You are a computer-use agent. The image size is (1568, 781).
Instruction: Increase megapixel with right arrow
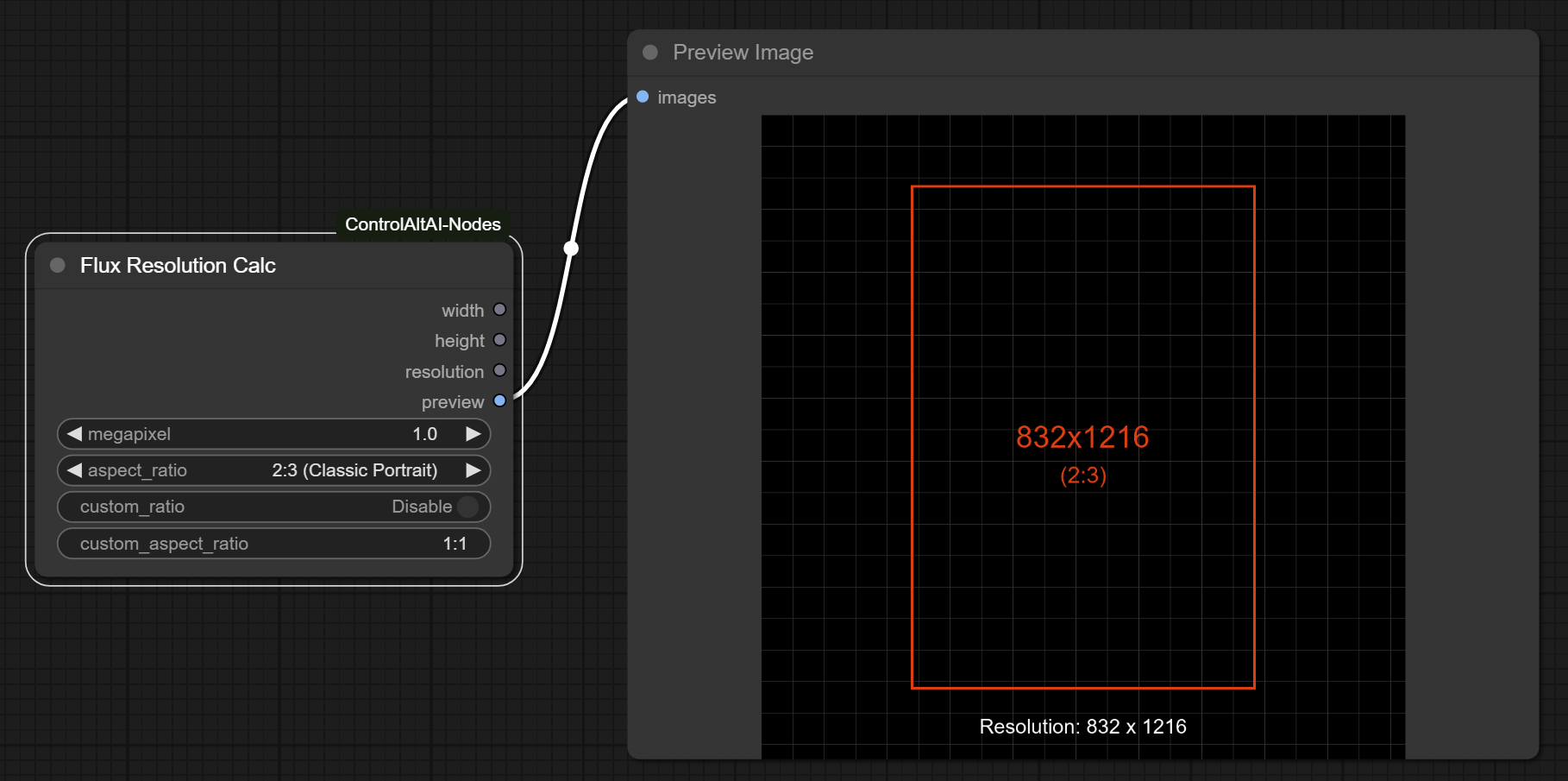(x=474, y=434)
